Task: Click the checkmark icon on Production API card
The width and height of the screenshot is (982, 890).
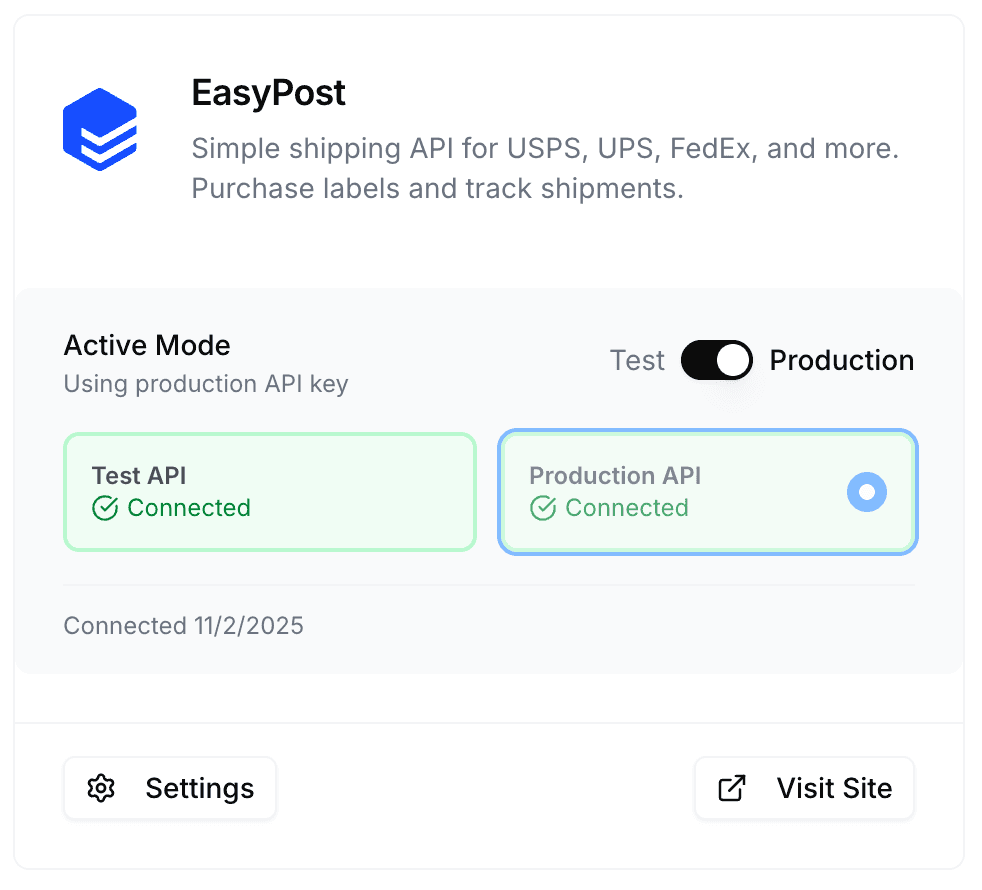Action: [x=542, y=508]
